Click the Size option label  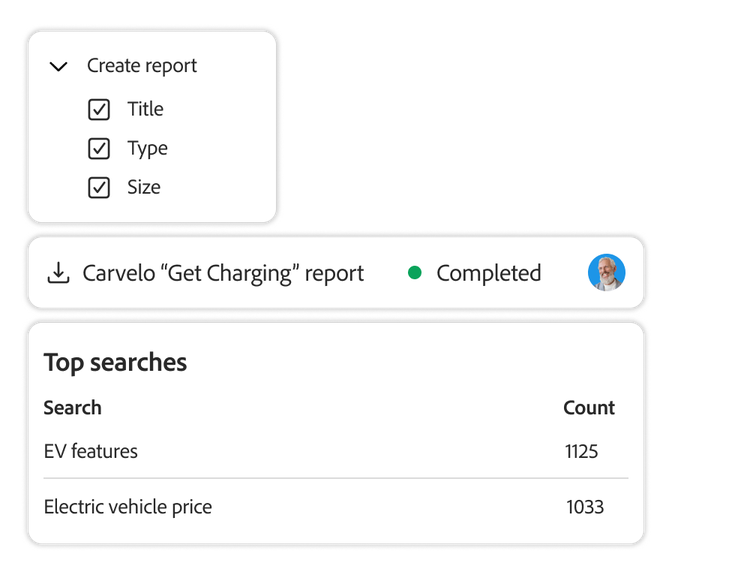click(x=144, y=187)
